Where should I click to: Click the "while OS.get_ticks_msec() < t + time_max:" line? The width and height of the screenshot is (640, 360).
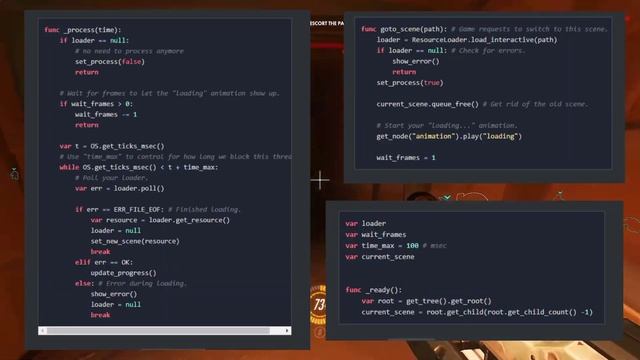139,167
